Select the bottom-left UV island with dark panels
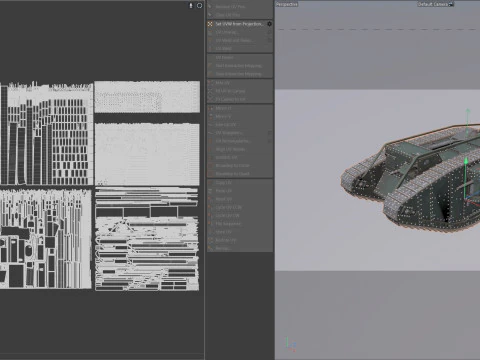Viewport: 480px width, 360px height. 46,239
